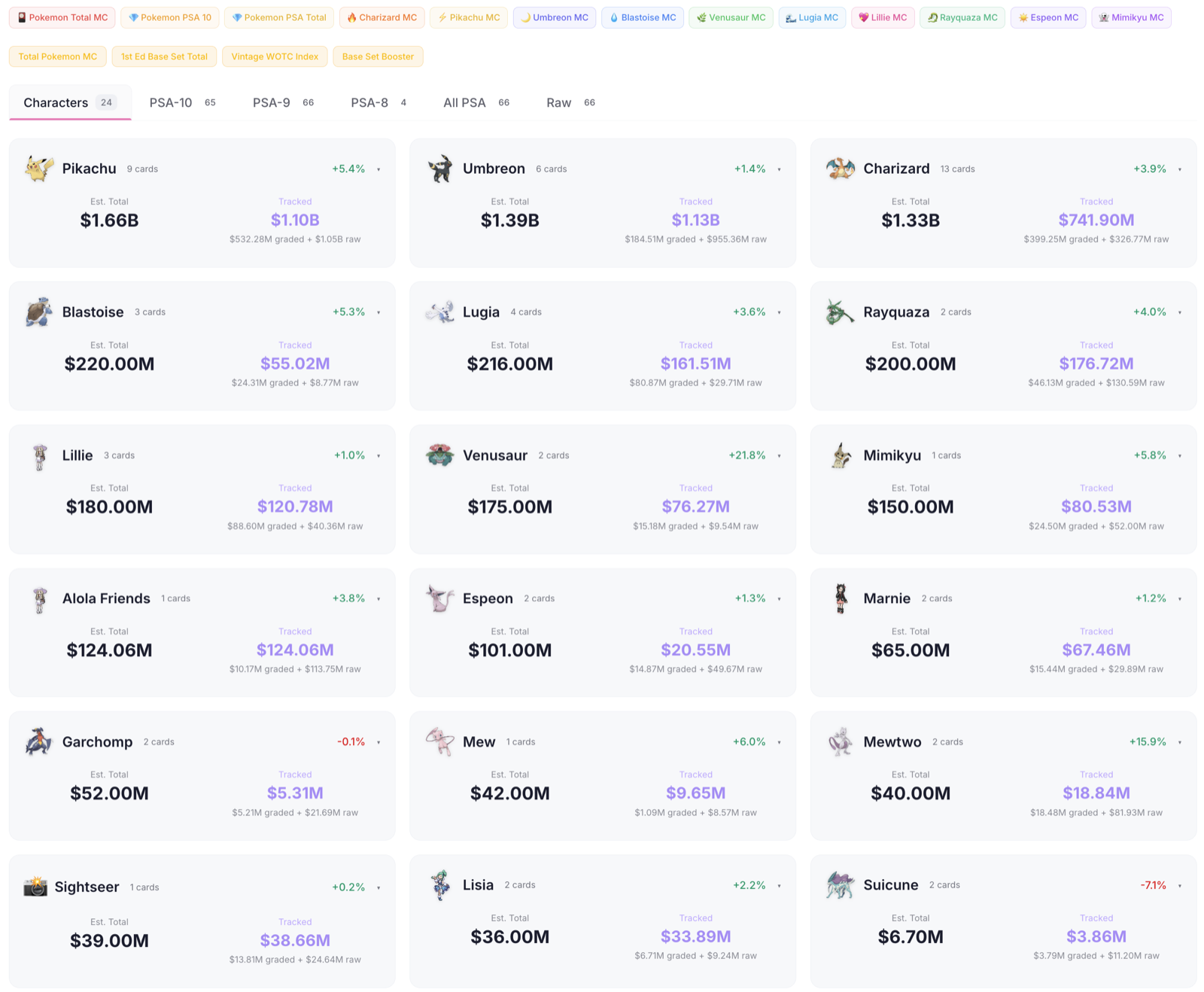This screenshot has width=1204, height=992.
Task: Open the Umbreon MC chip
Action: tap(555, 17)
